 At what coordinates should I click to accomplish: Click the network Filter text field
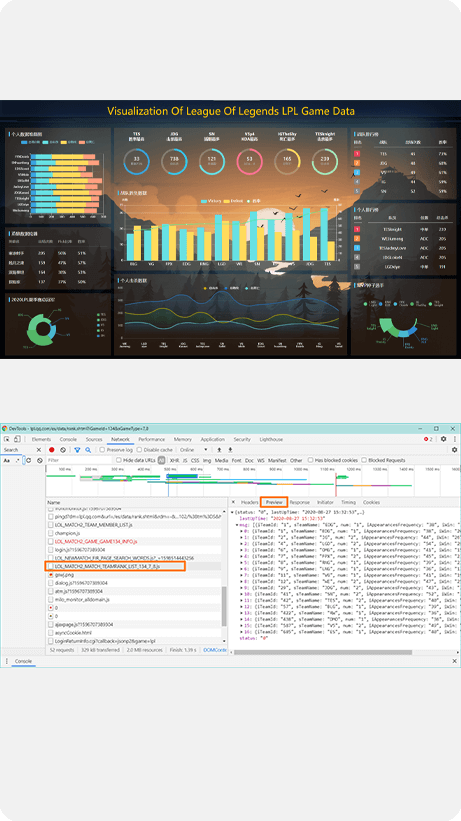(x=79, y=460)
